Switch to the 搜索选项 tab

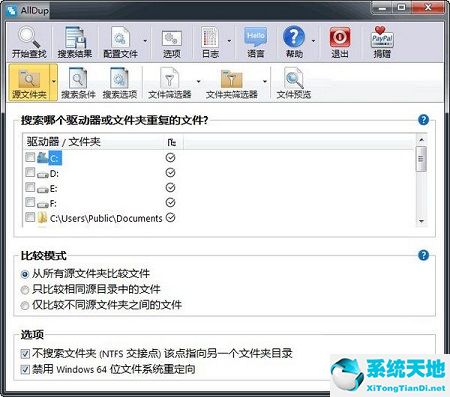(119, 83)
